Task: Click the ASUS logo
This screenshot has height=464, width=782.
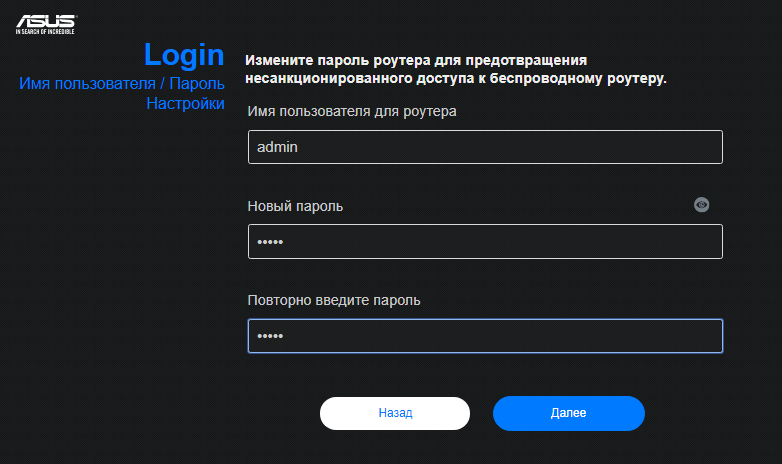Action: tap(45, 20)
